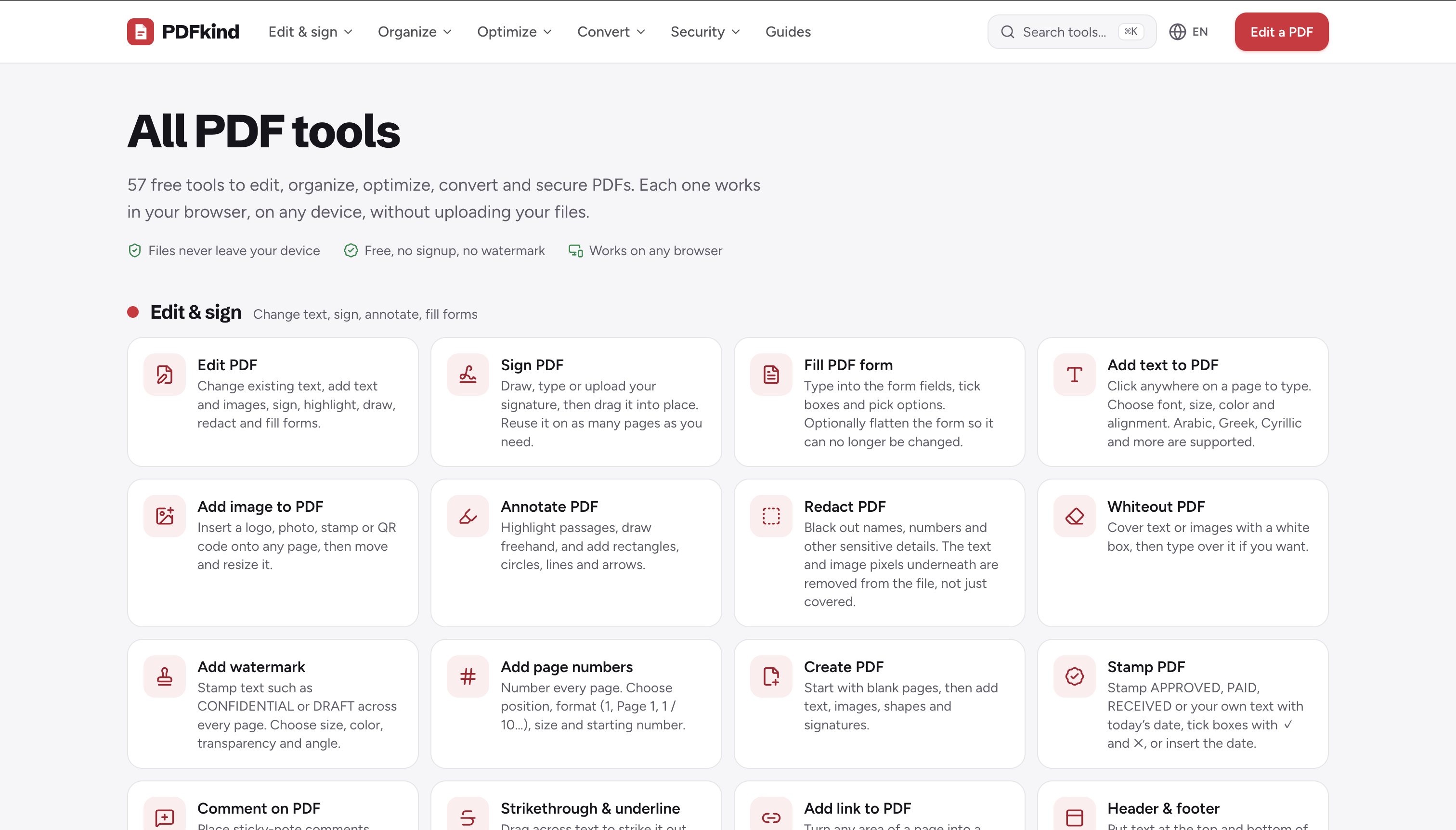Viewport: 1456px width, 830px height.
Task: Expand the Edit & sign menu
Action: coord(311,32)
